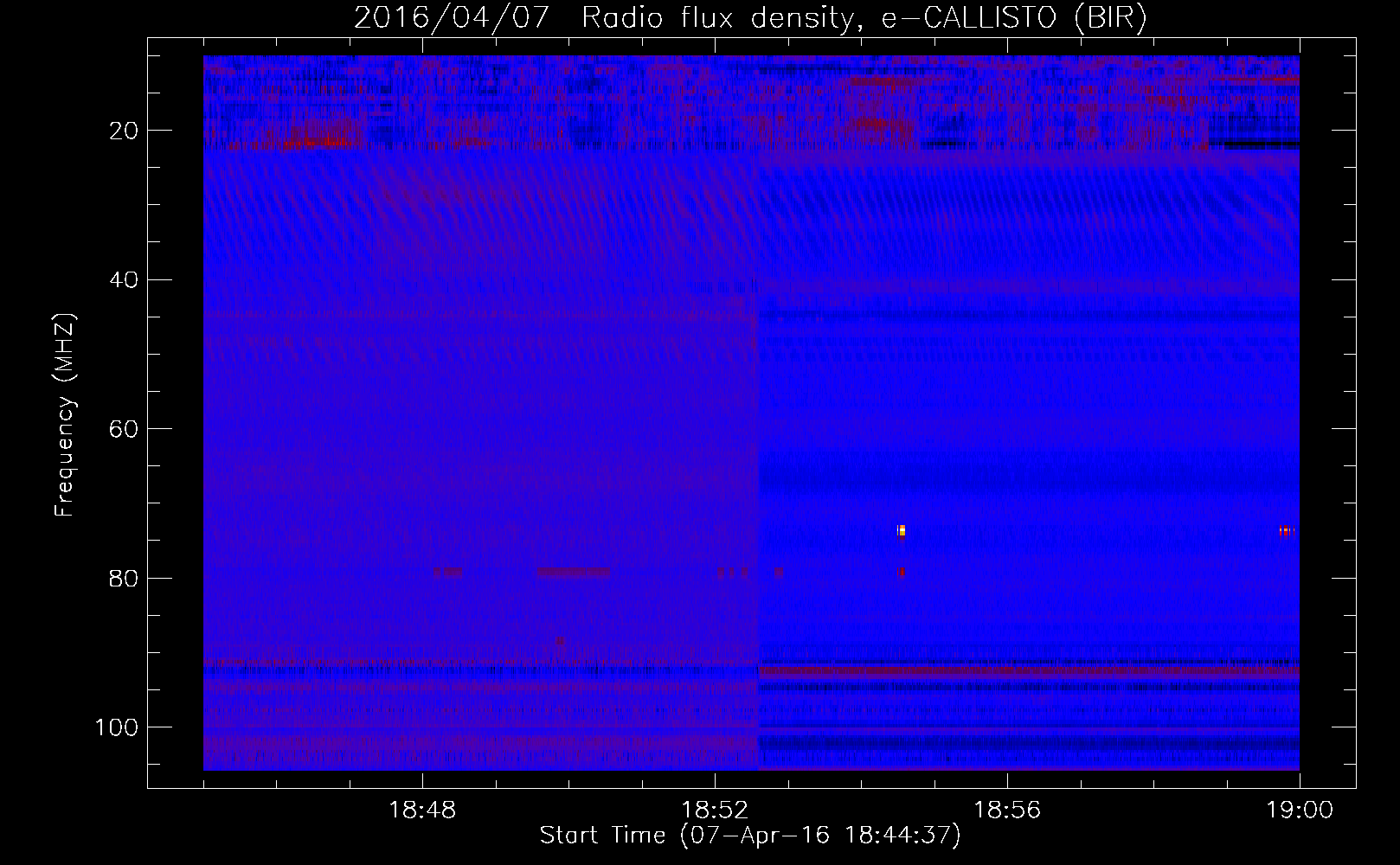This screenshot has width=1400, height=865.
Task: Click the 100 frequency tick label
Action: tap(117, 727)
